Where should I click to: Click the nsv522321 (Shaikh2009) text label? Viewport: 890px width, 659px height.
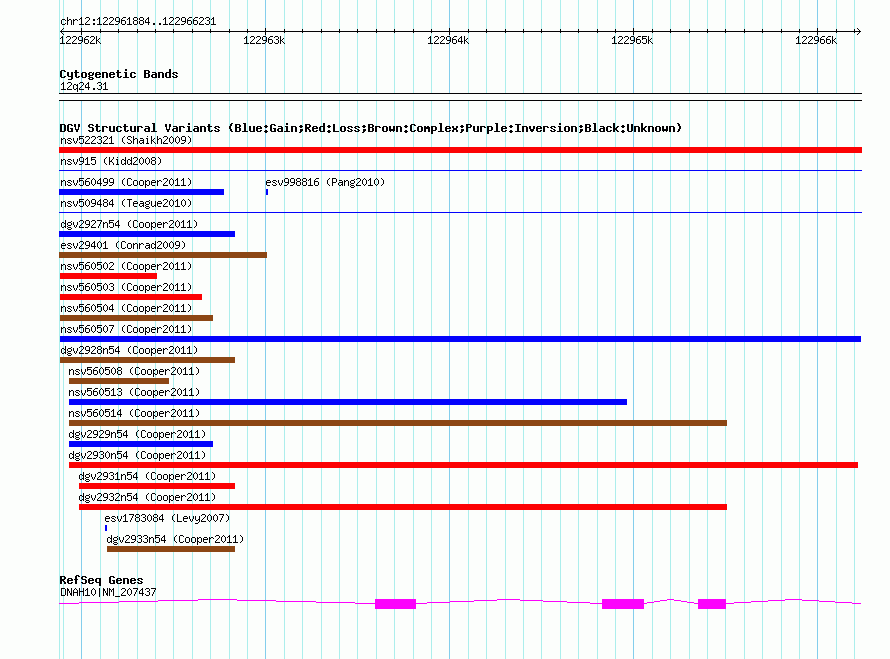pyautogui.click(x=126, y=140)
